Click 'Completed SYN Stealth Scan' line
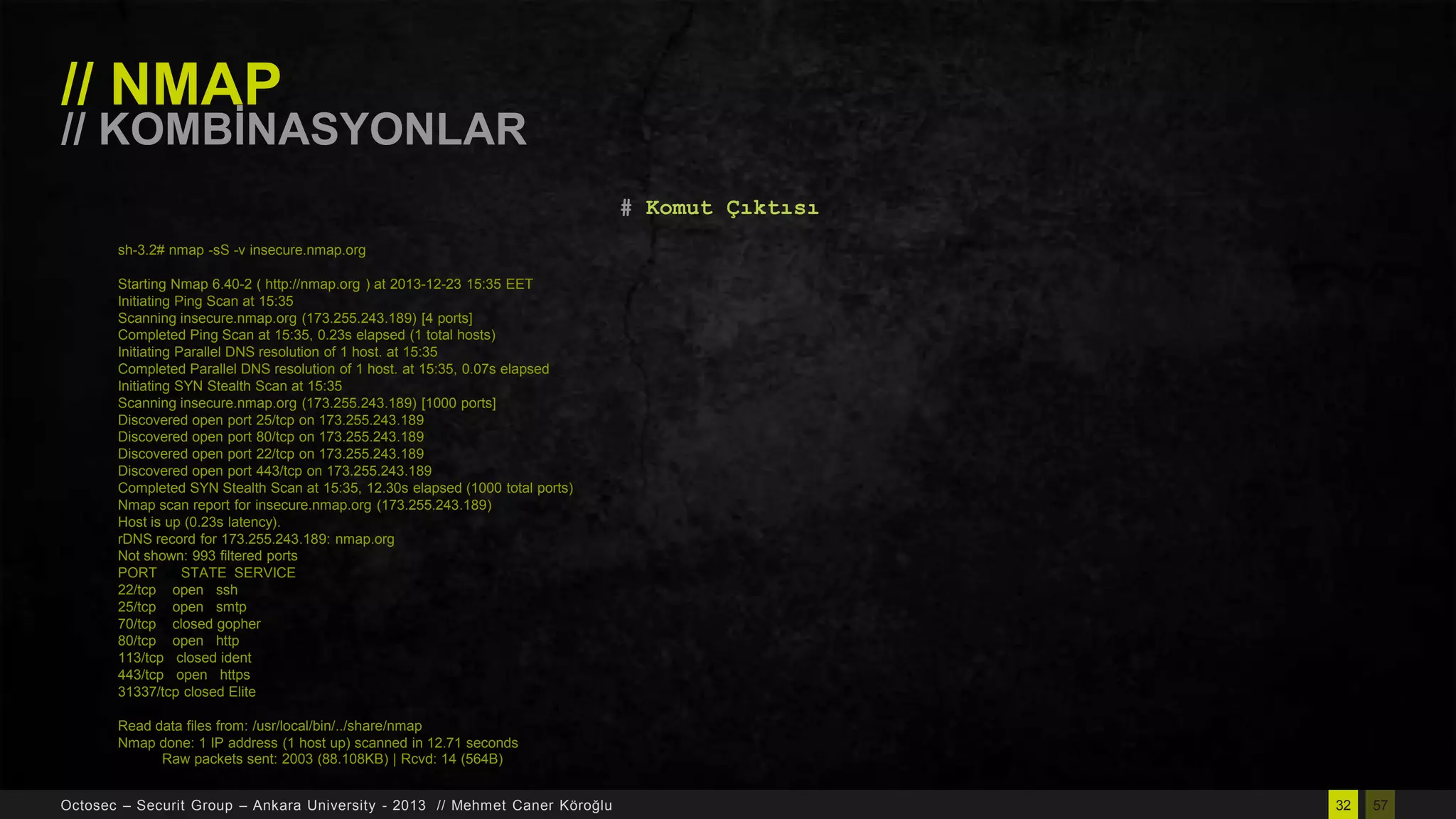Screen dimensions: 1456x819 (x=346, y=488)
